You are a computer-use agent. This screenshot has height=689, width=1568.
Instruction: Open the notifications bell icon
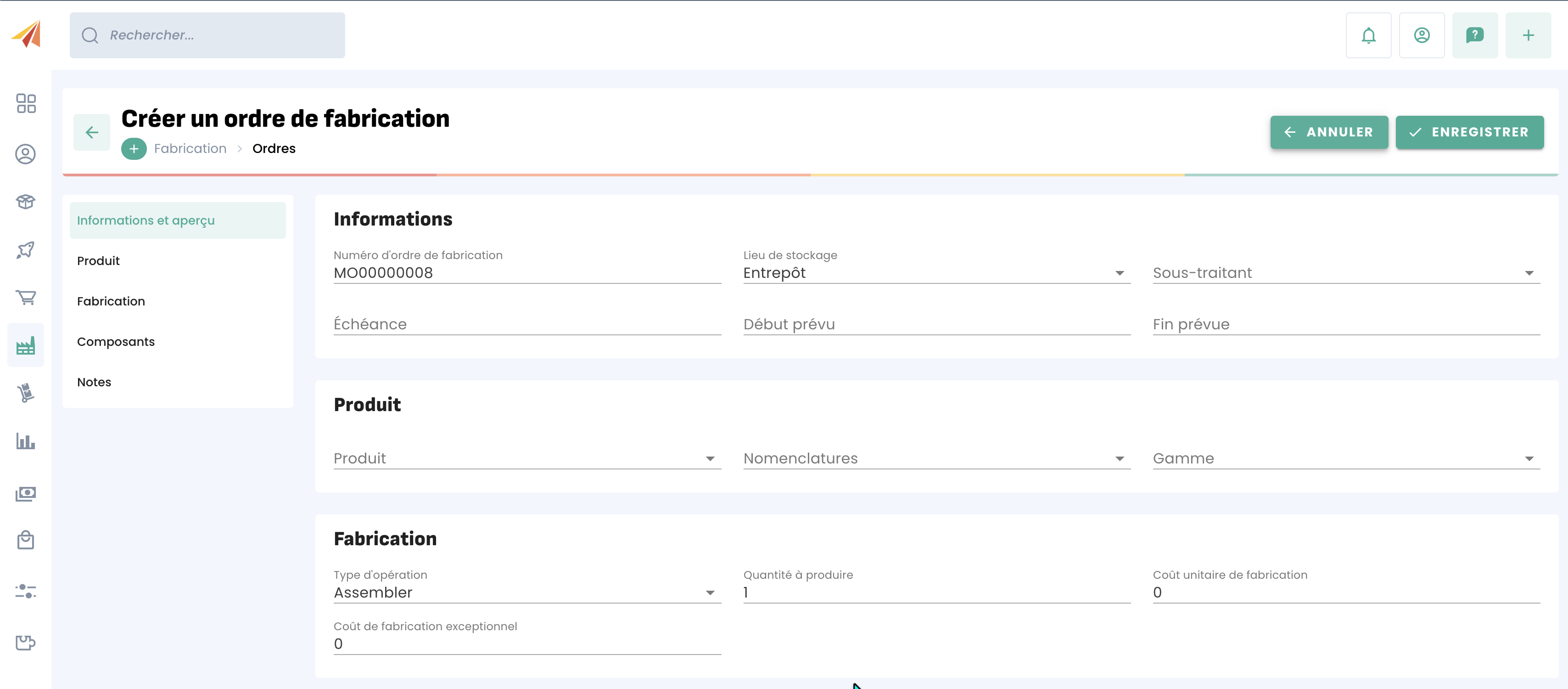1368,35
